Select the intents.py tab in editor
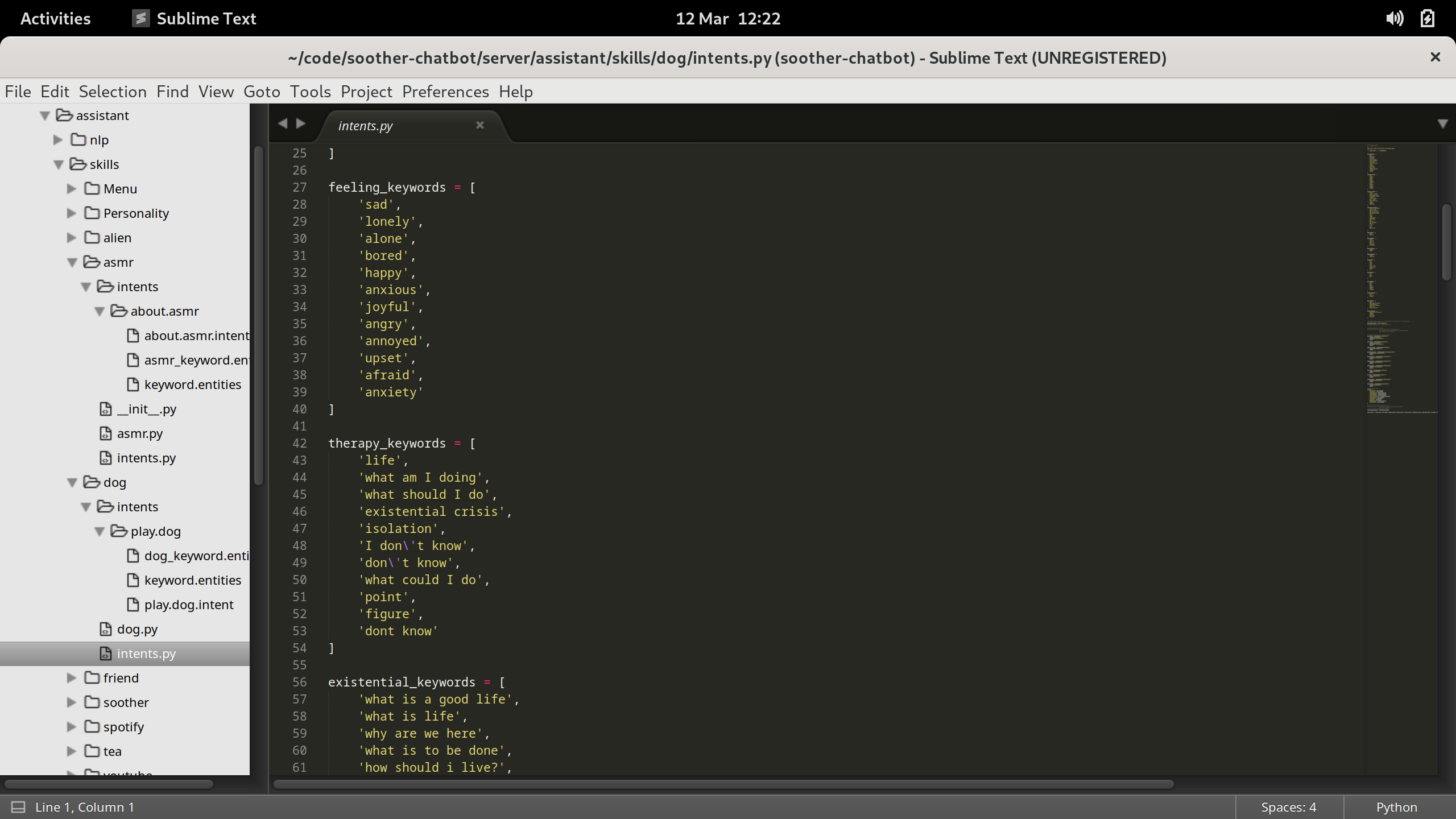1456x819 pixels. [366, 125]
